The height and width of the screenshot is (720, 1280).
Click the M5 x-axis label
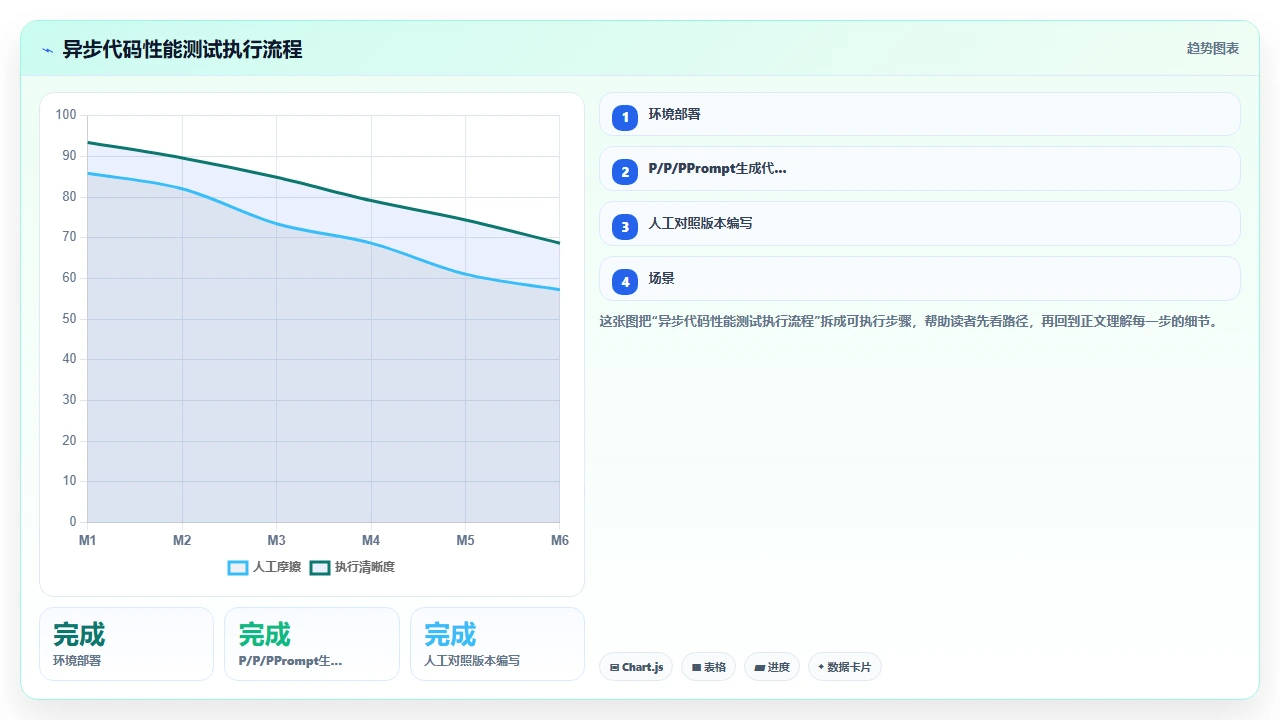coord(466,540)
